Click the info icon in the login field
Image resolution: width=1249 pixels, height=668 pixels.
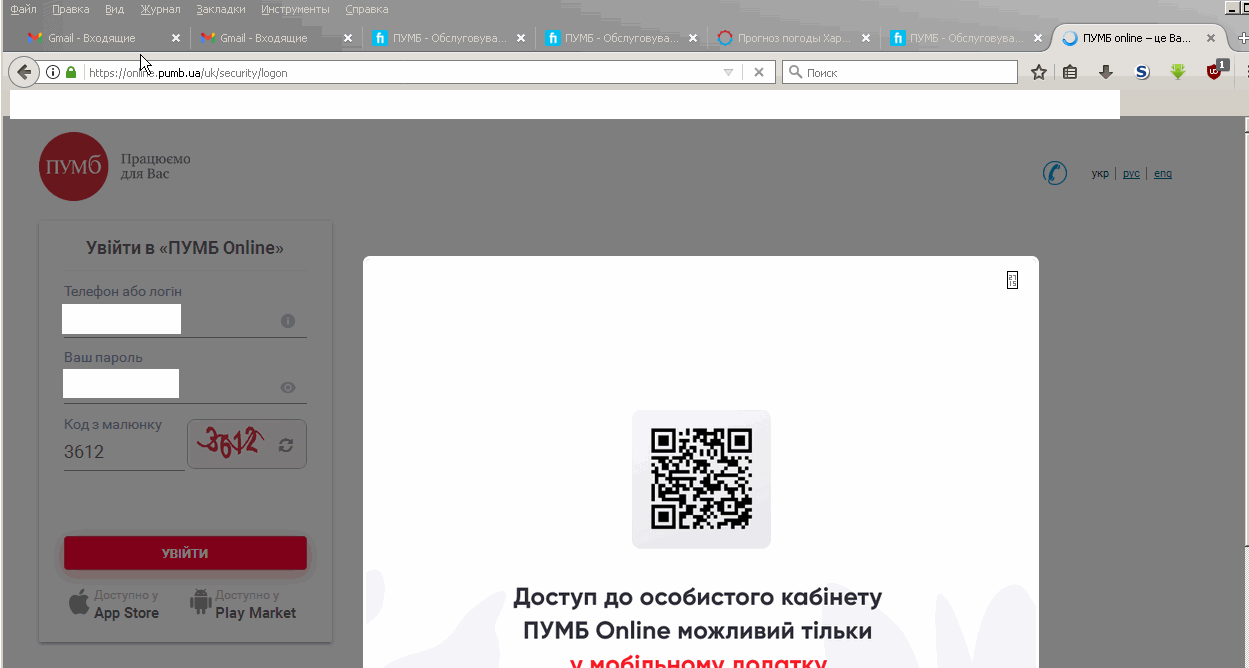point(288,321)
